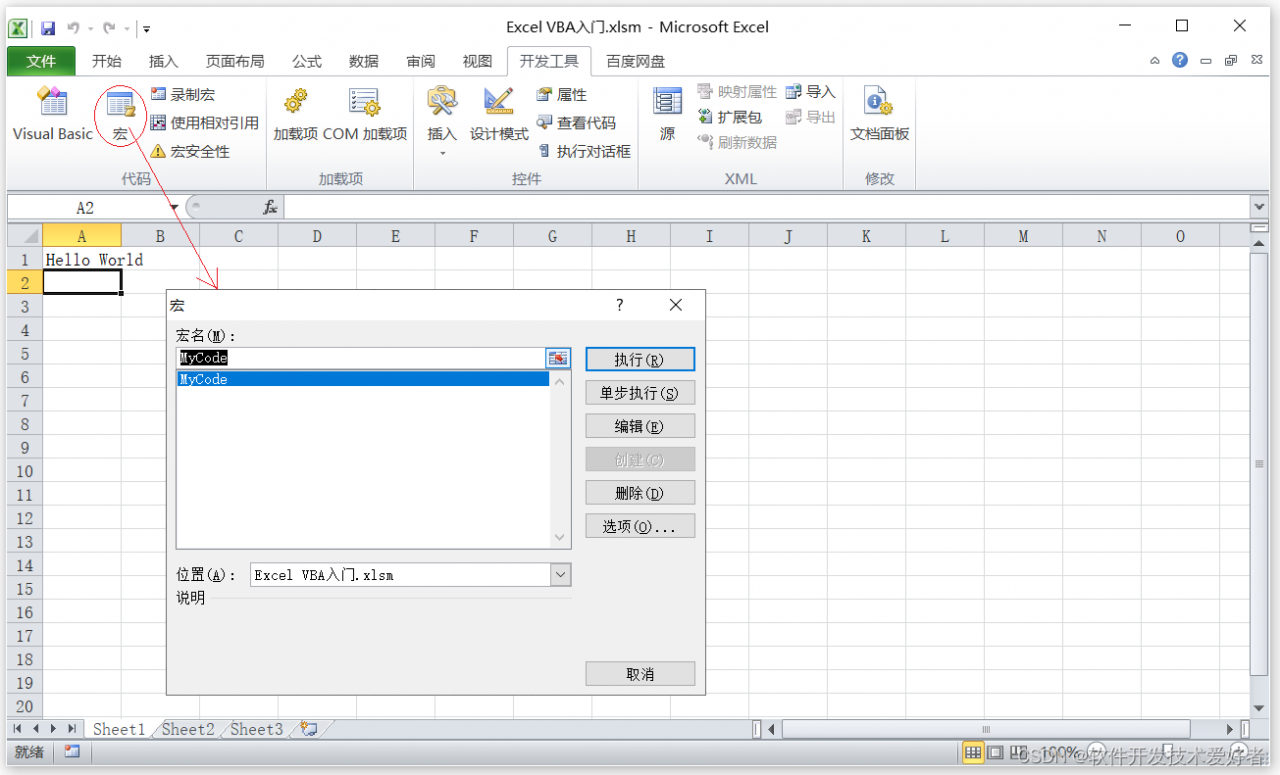Switch to Normal view button in status bar
Viewport: 1280px width, 775px height.
(x=973, y=752)
